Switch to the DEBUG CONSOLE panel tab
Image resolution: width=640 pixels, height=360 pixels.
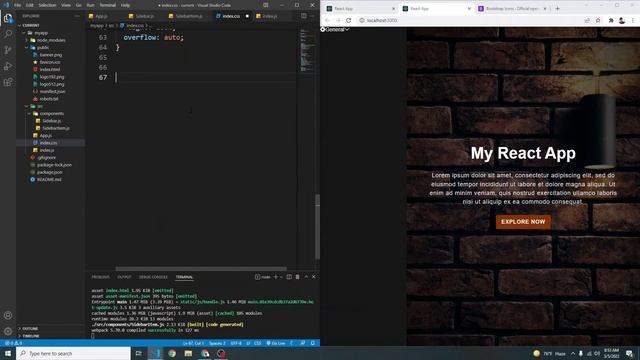[x=153, y=277]
